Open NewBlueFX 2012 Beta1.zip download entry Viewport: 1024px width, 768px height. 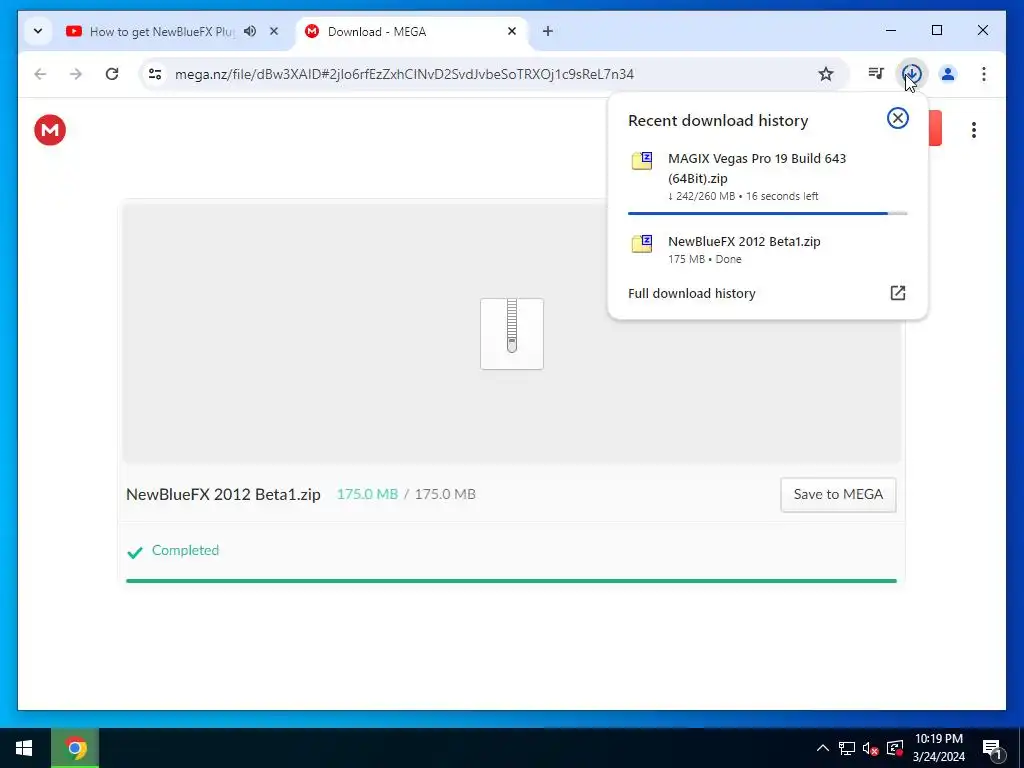767,249
